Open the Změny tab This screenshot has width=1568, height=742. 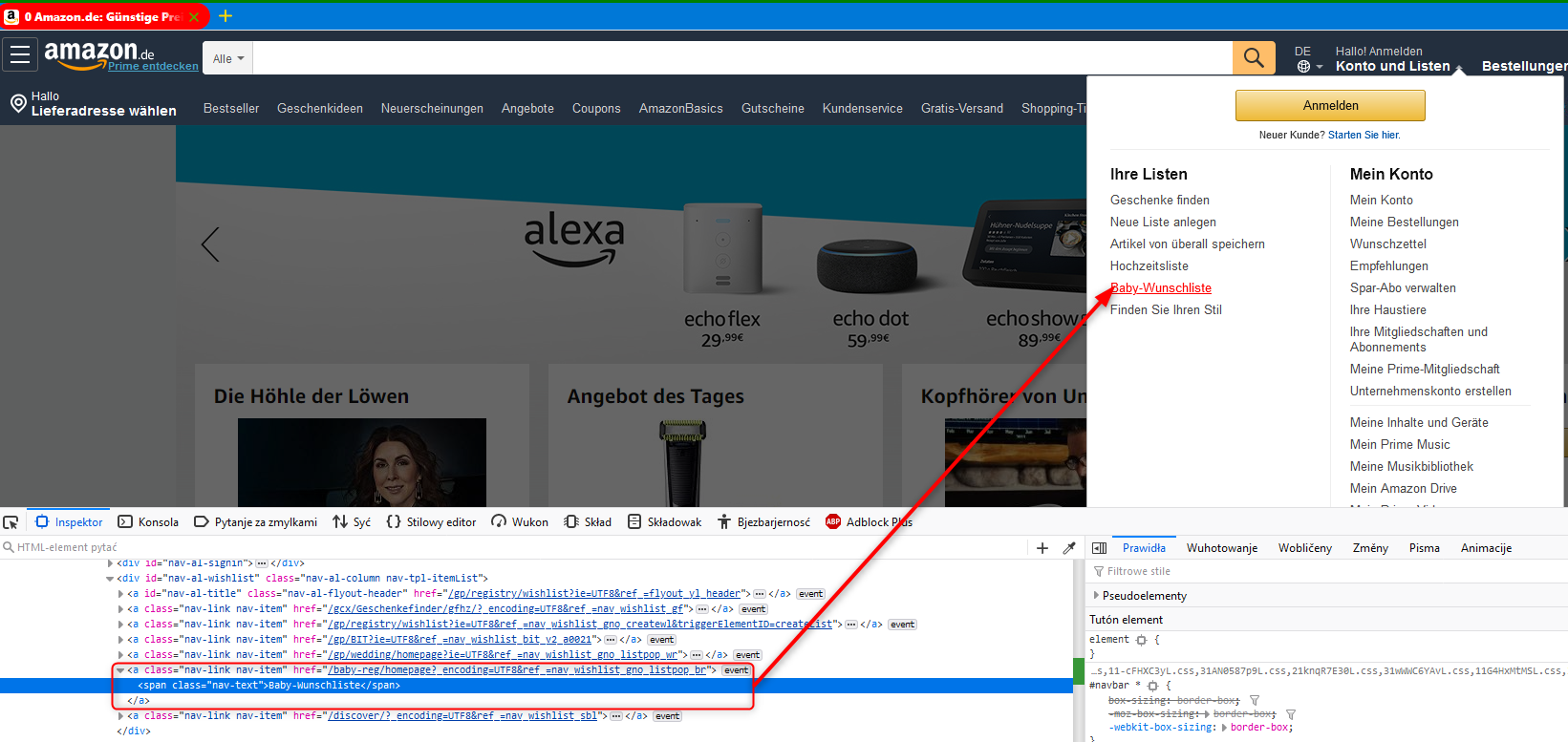coord(1370,548)
